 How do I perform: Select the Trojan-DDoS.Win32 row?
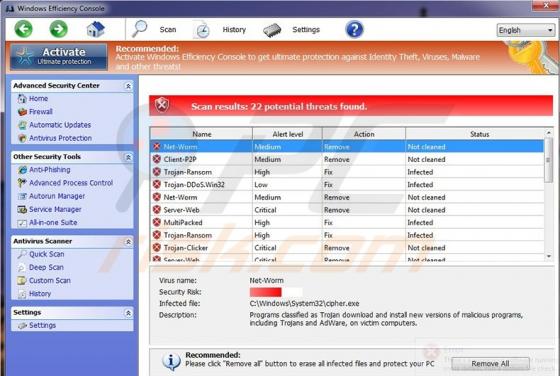347,185
